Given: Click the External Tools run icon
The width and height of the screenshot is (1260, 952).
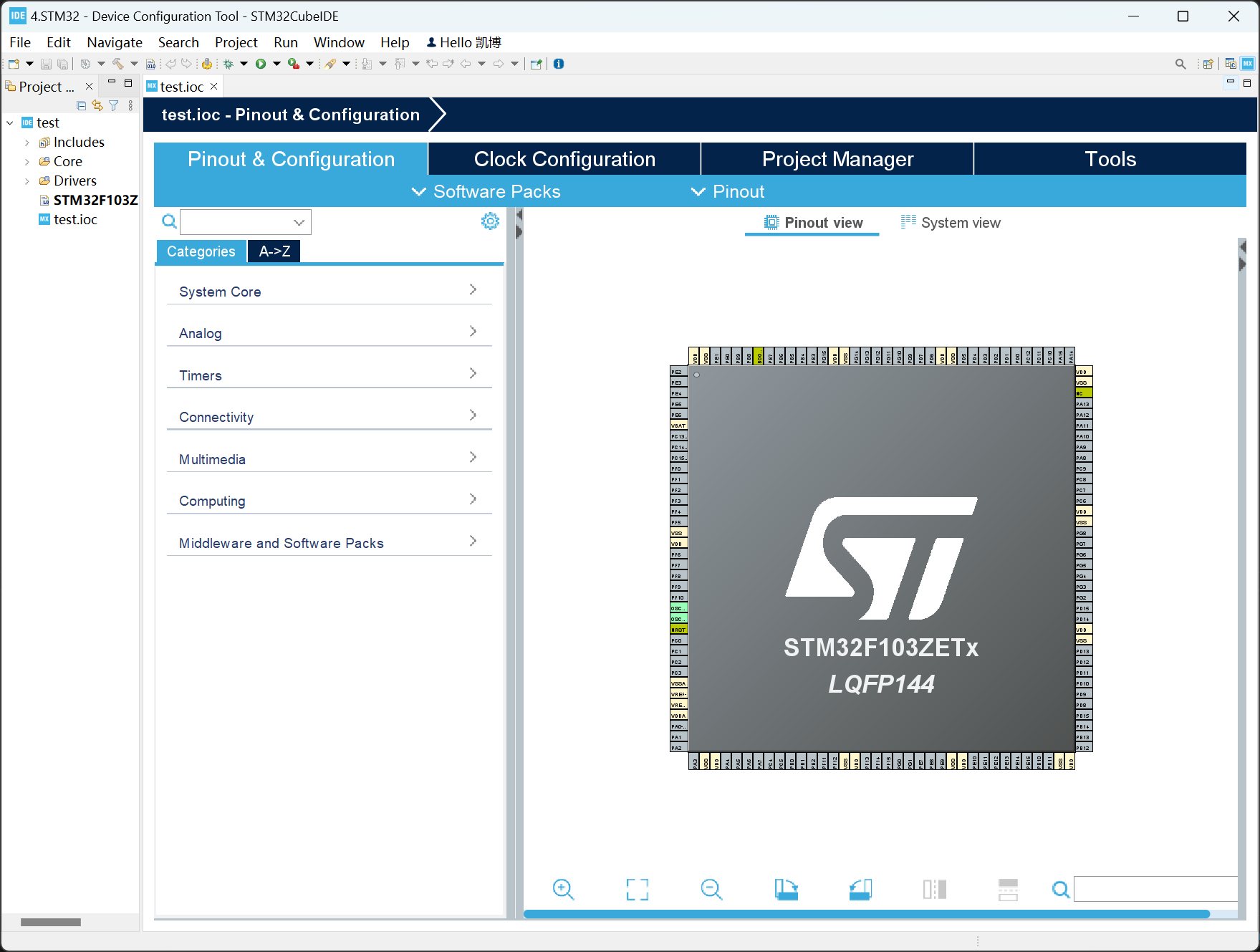Looking at the screenshot, I should (x=293, y=64).
